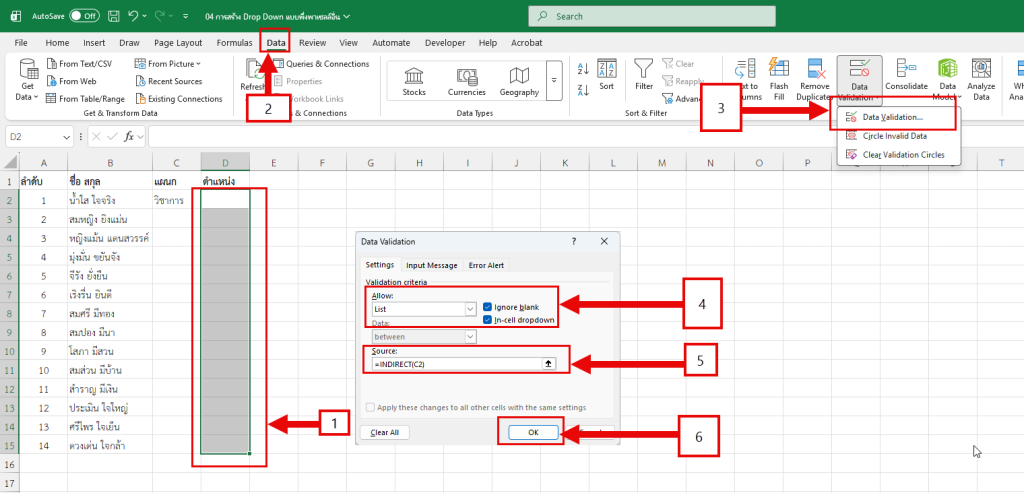Toggle Ignore blank checkbox
This screenshot has height=493, width=1024.
(x=488, y=307)
